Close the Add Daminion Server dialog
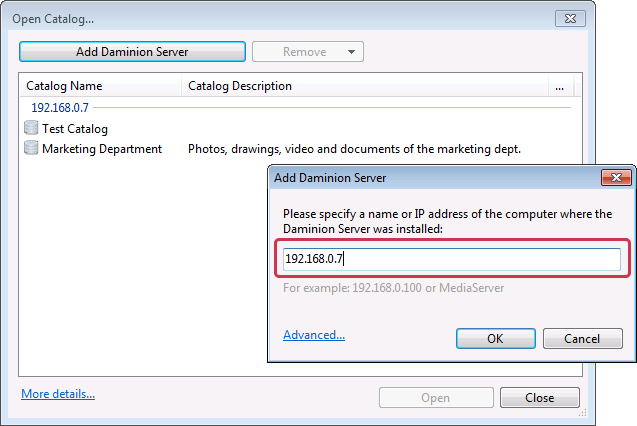The image size is (637, 426). [x=616, y=177]
